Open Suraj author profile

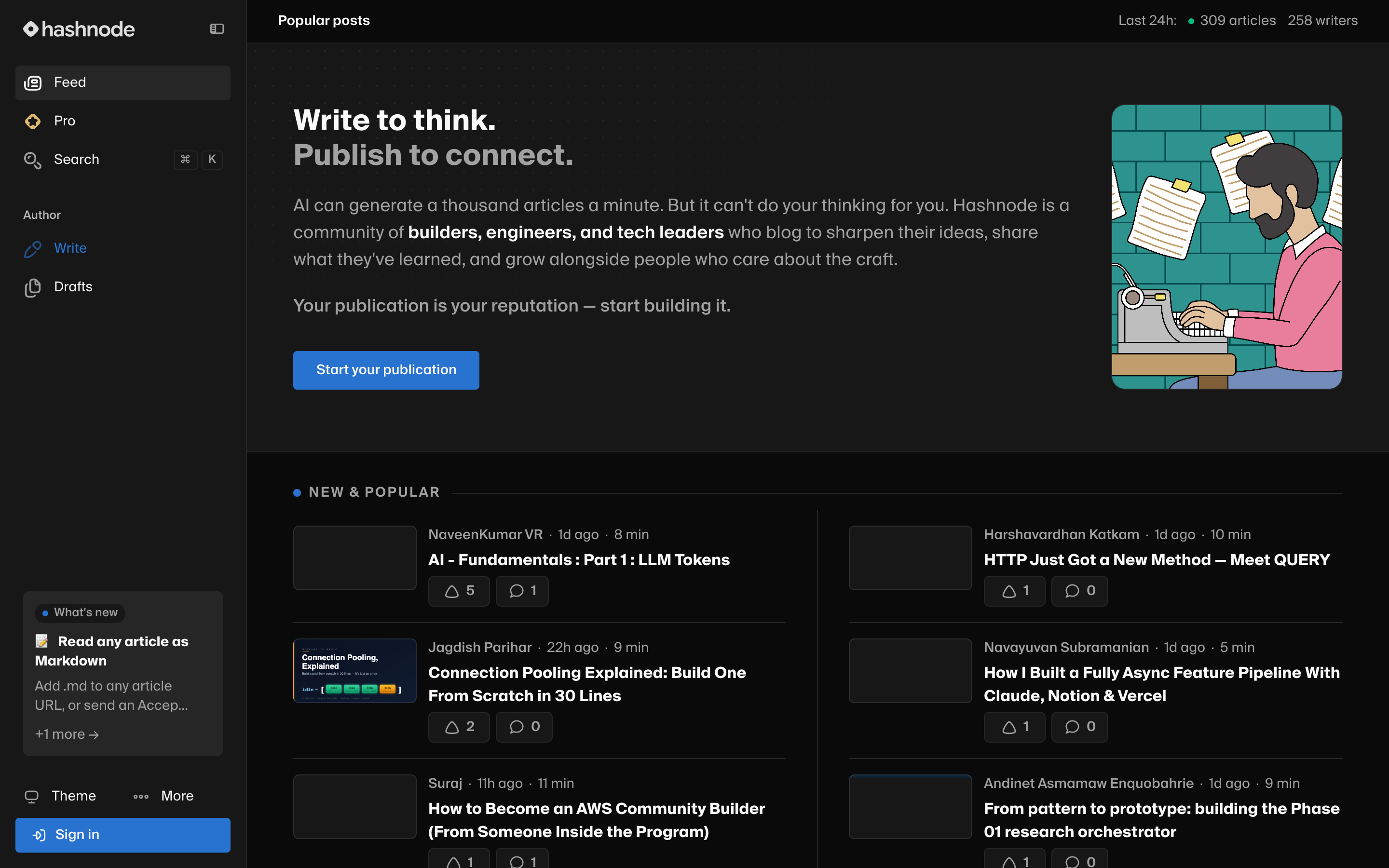445,784
